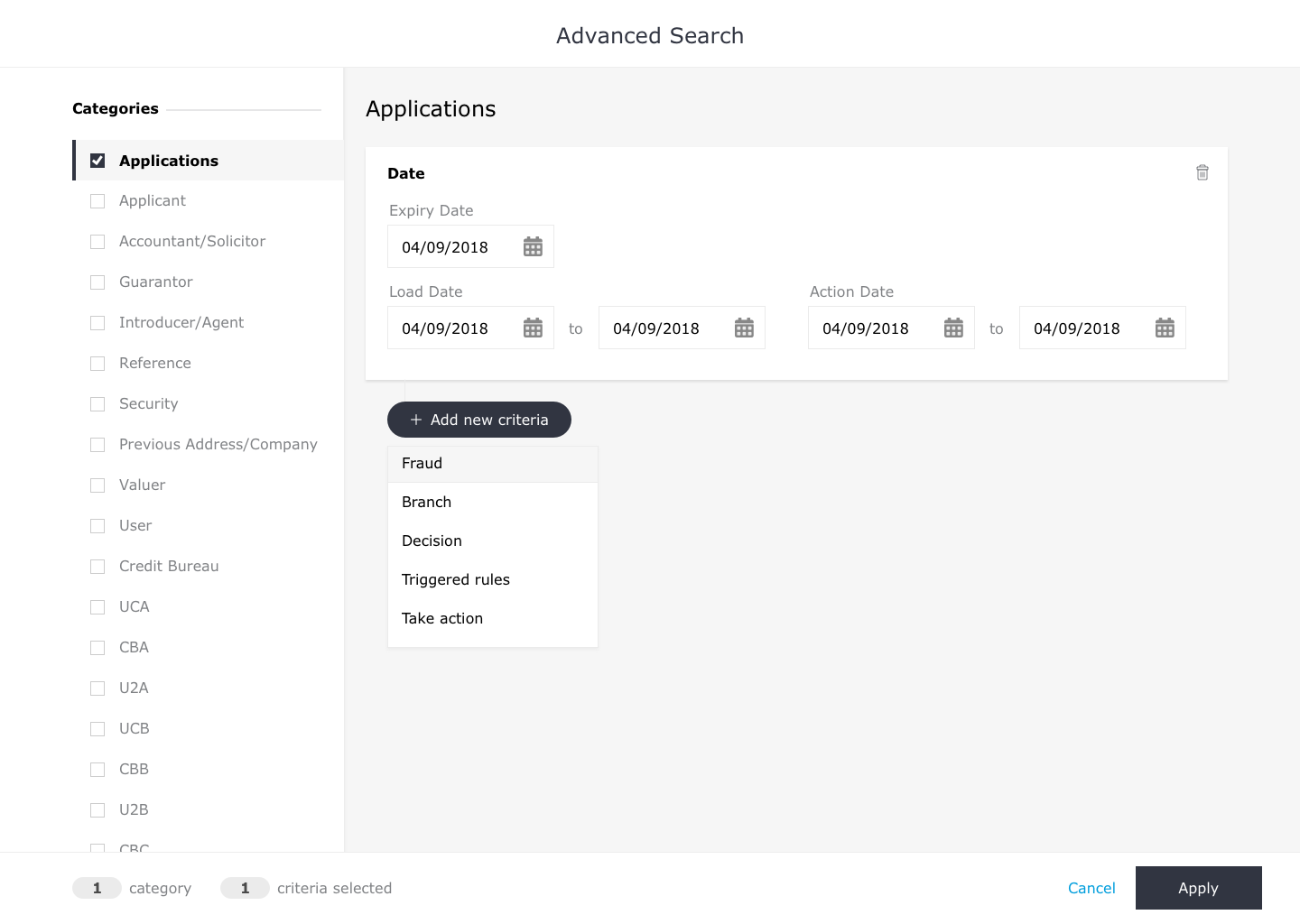Choose Take action from the list
This screenshot has width=1300, height=924.
click(442, 619)
